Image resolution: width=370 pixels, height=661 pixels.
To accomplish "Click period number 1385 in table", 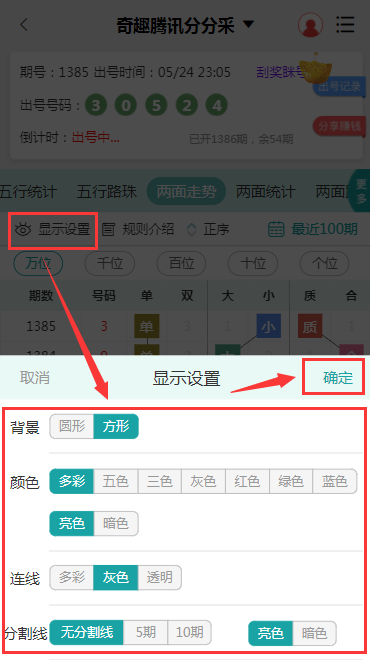I will (x=41, y=326).
